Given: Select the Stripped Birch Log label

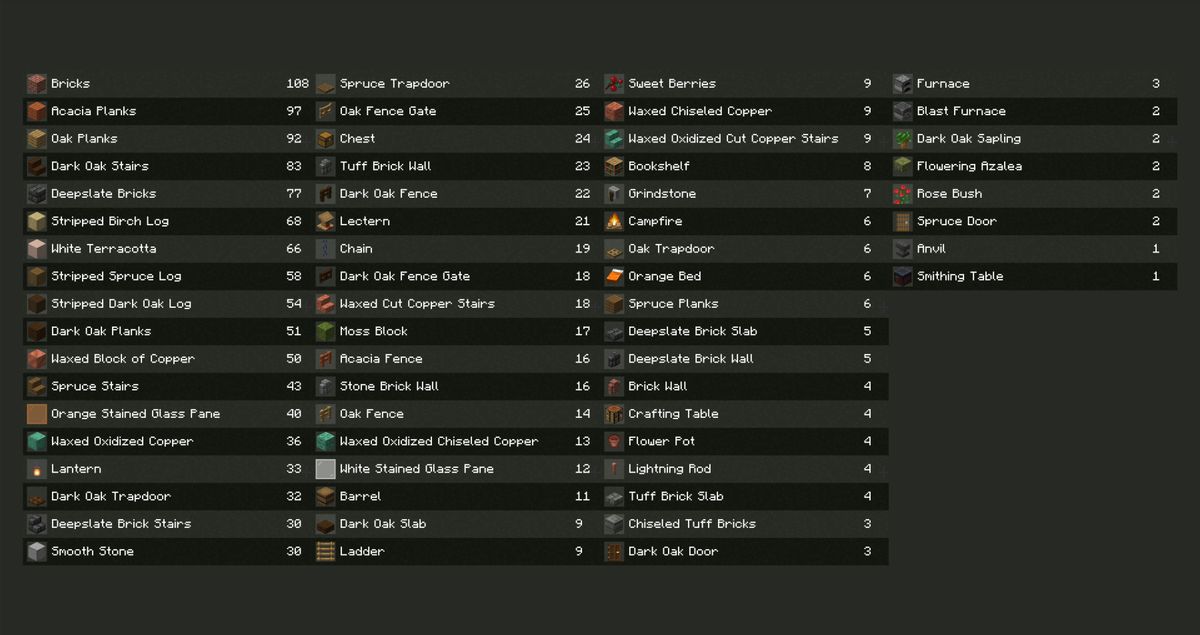Looking at the screenshot, I should coord(110,221).
